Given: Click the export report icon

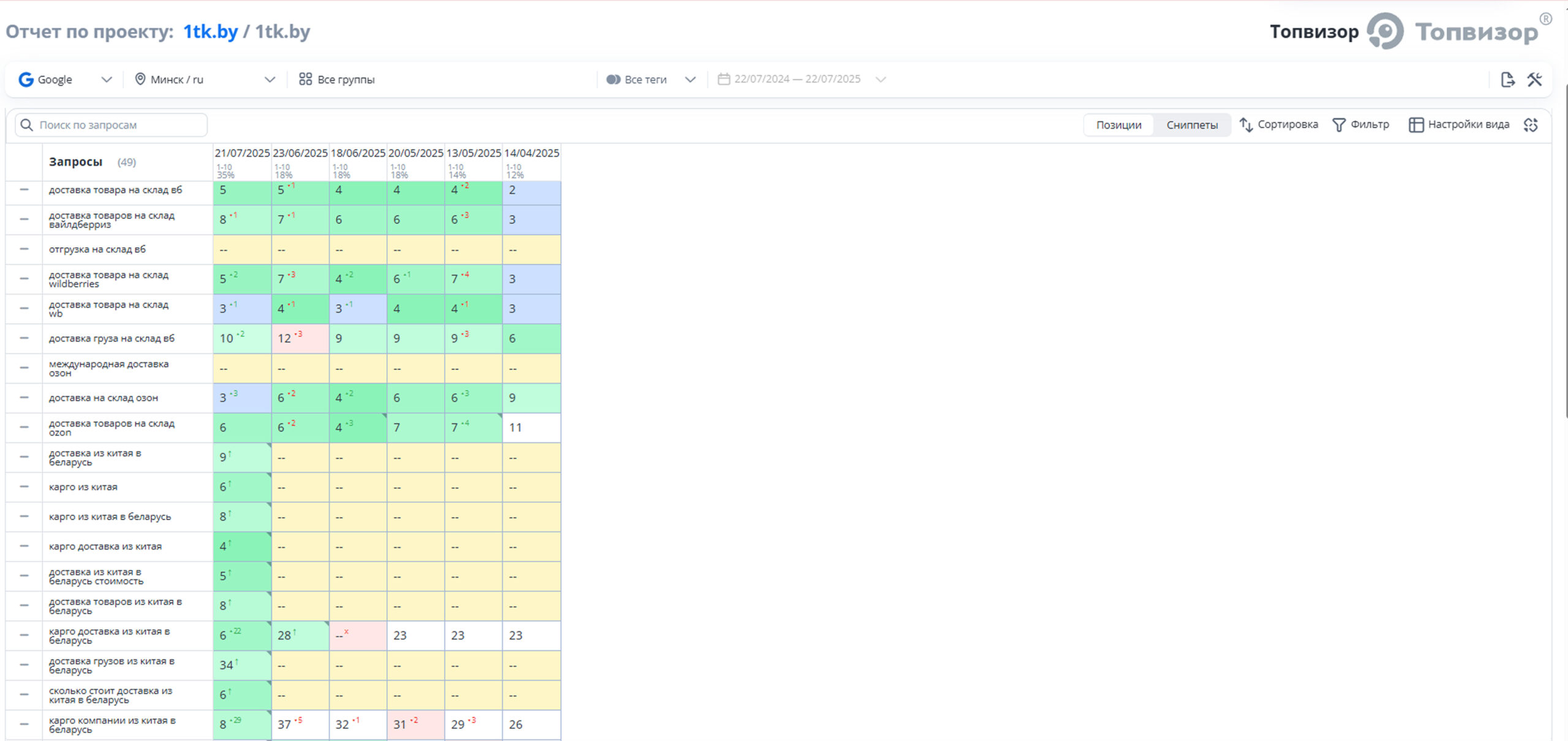Looking at the screenshot, I should (1507, 80).
